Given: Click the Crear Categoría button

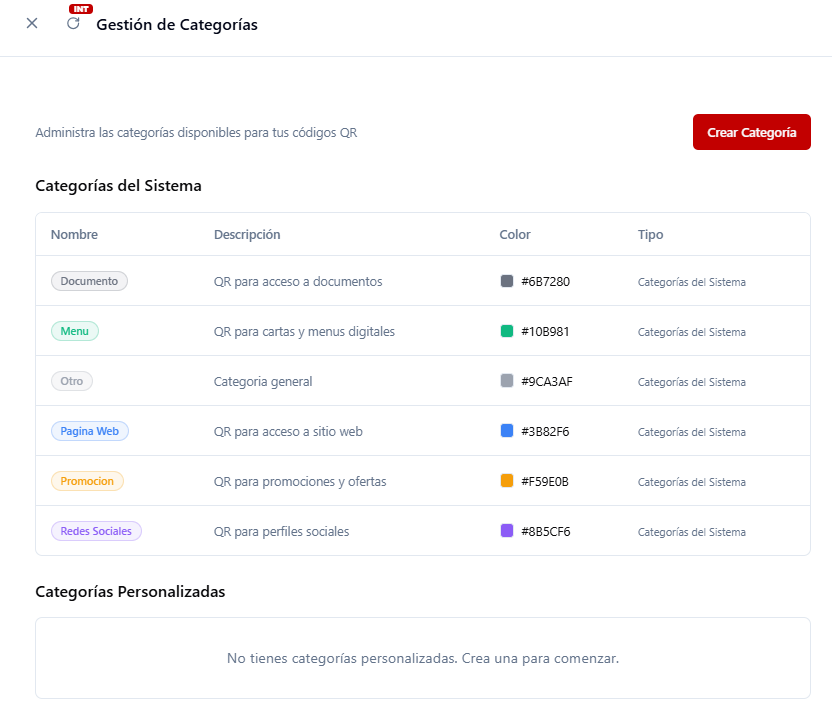Looking at the screenshot, I should tap(751, 132).
